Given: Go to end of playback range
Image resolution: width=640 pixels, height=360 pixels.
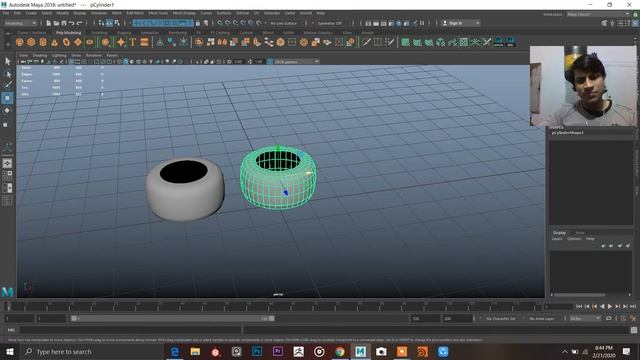Looking at the screenshot, I should [633, 306].
